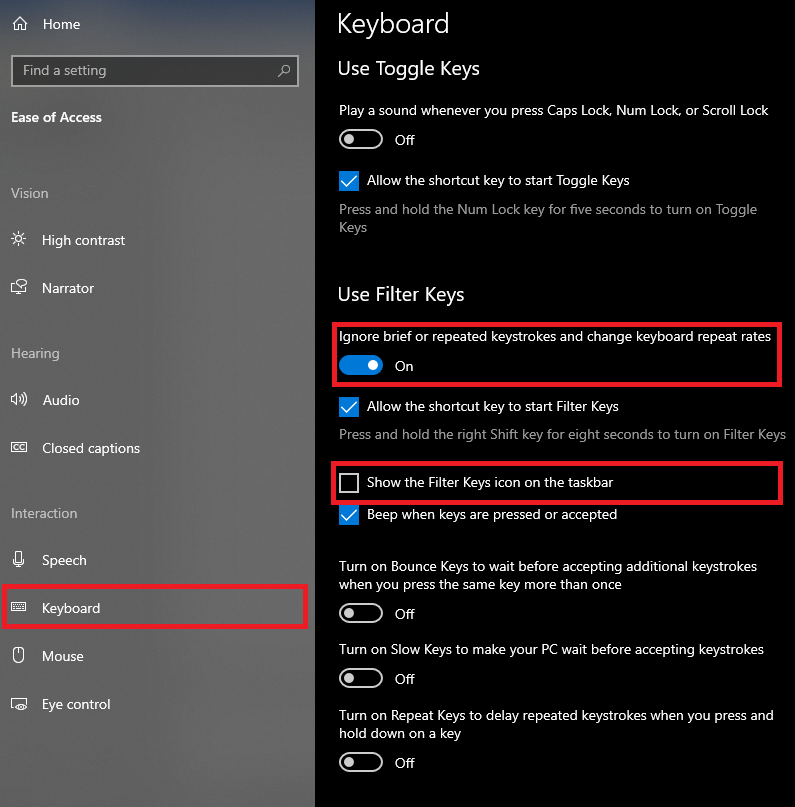Click 'Ignore brief or repeated keystrokes' description
Screen dimensions: 795x807
pos(555,337)
